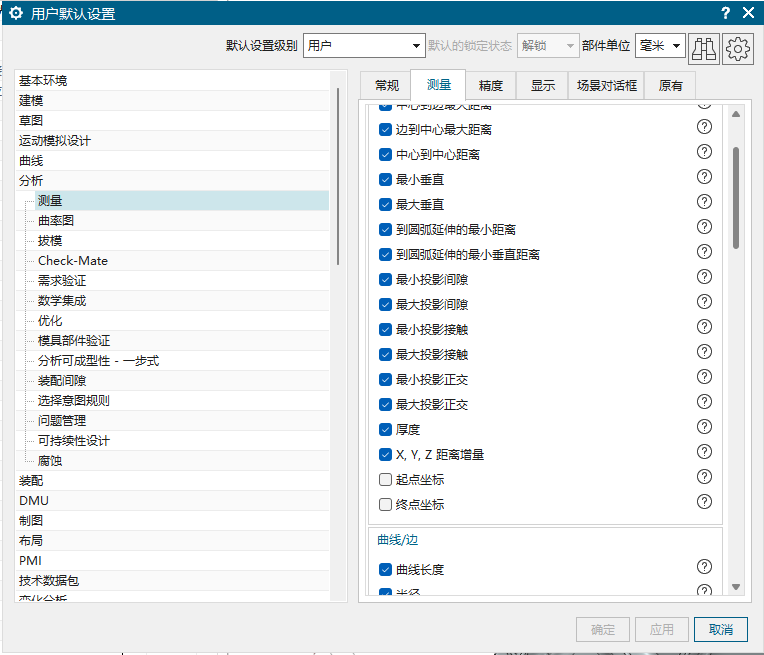The image size is (764, 655).
Task: Open 部件单位 毫米 dropdown
Action: point(660,46)
